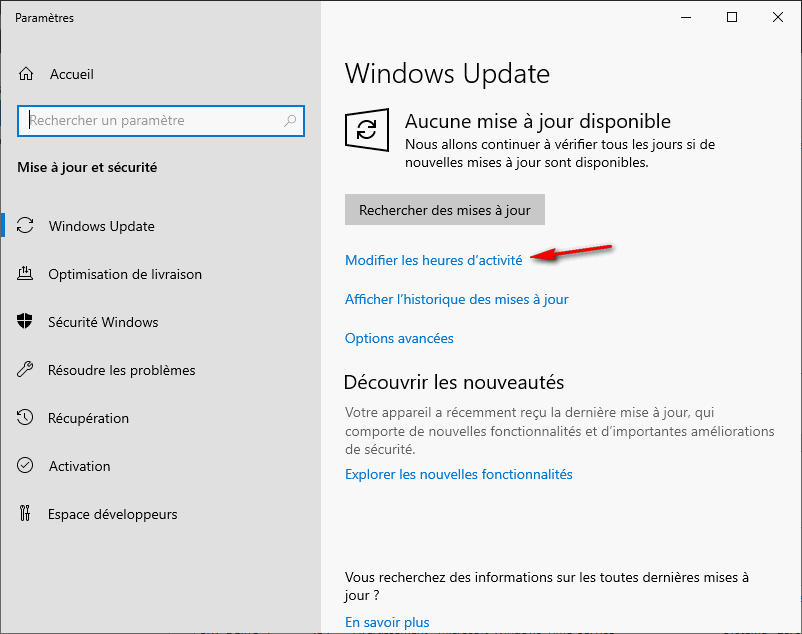Screen dimensions: 802x634
Task: Click the Optimisation de livraison icon
Action: [x=27, y=274]
